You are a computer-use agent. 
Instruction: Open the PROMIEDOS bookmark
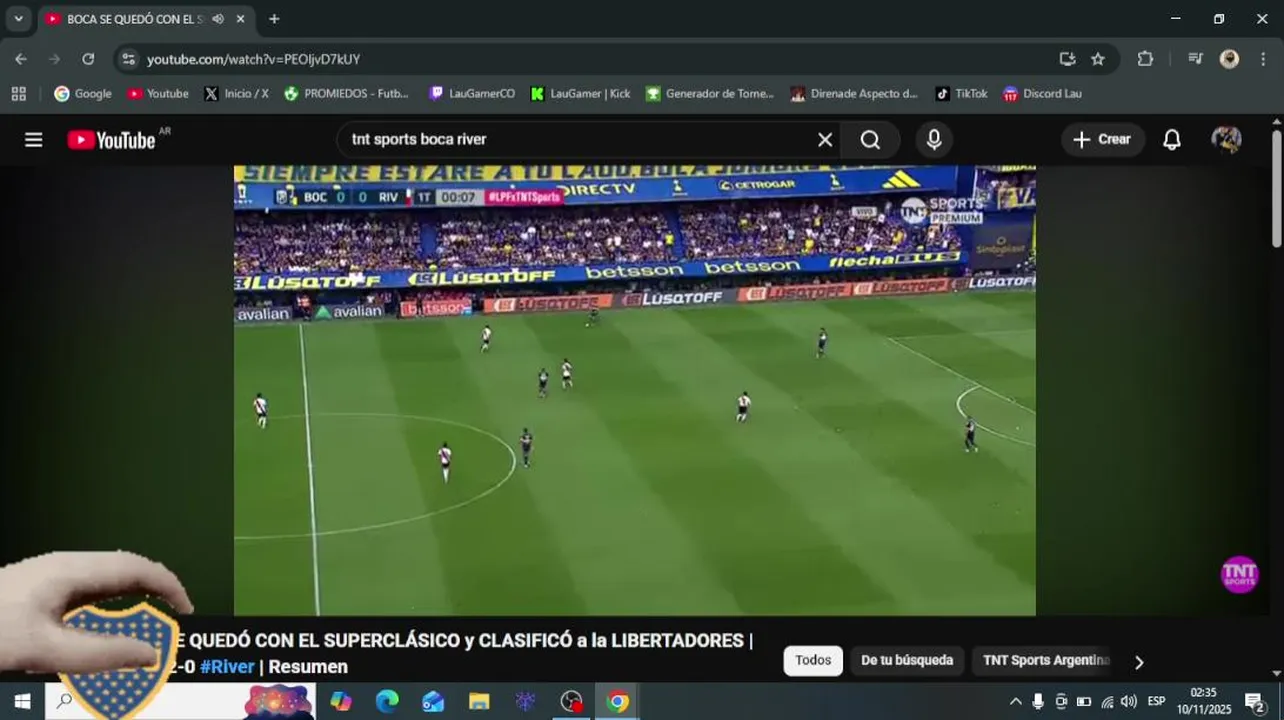(347, 94)
